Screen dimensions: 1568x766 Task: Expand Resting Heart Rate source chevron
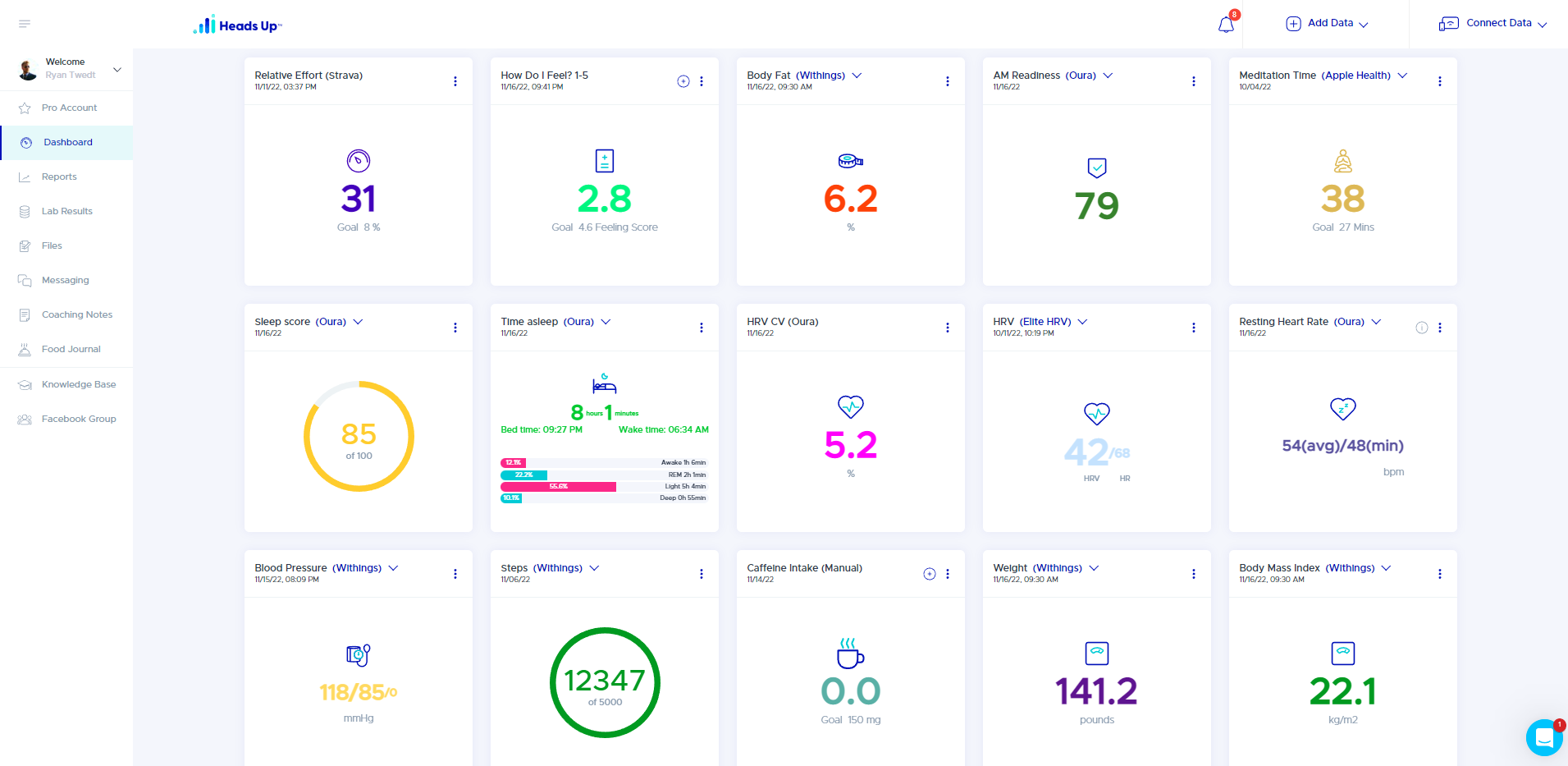point(1376,322)
